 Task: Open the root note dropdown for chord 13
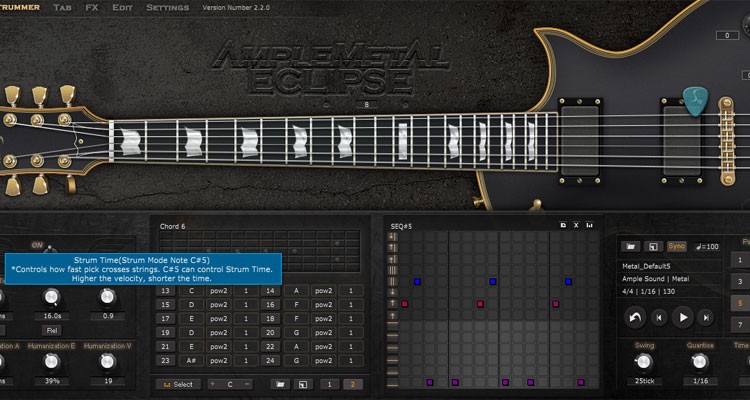point(192,290)
